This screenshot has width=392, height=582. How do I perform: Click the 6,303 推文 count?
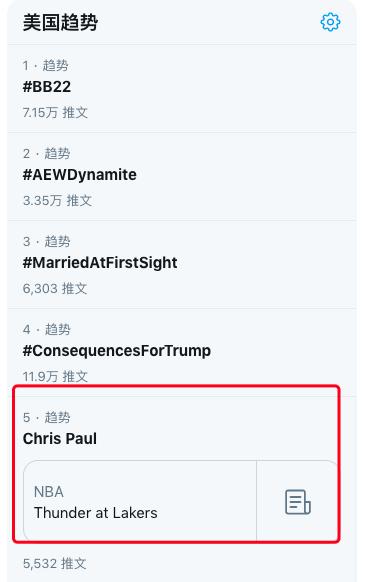55,288
